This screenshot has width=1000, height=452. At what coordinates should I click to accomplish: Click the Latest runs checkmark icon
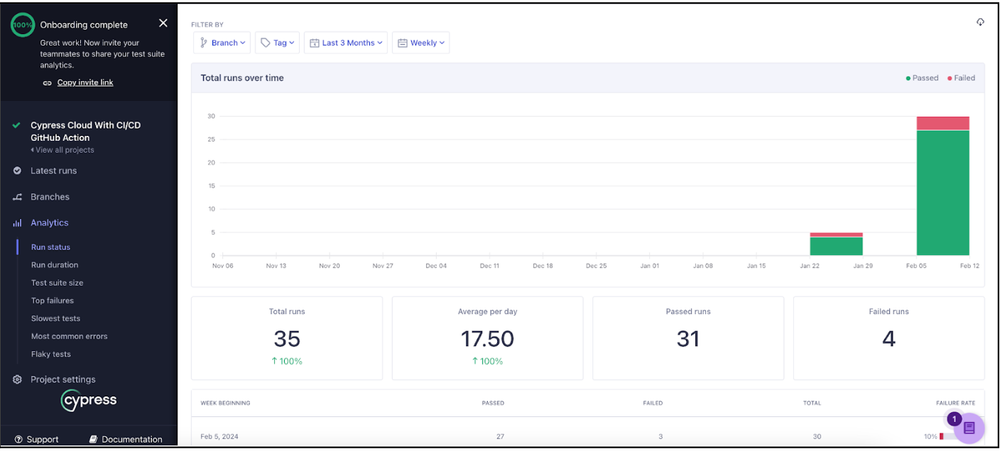17,171
